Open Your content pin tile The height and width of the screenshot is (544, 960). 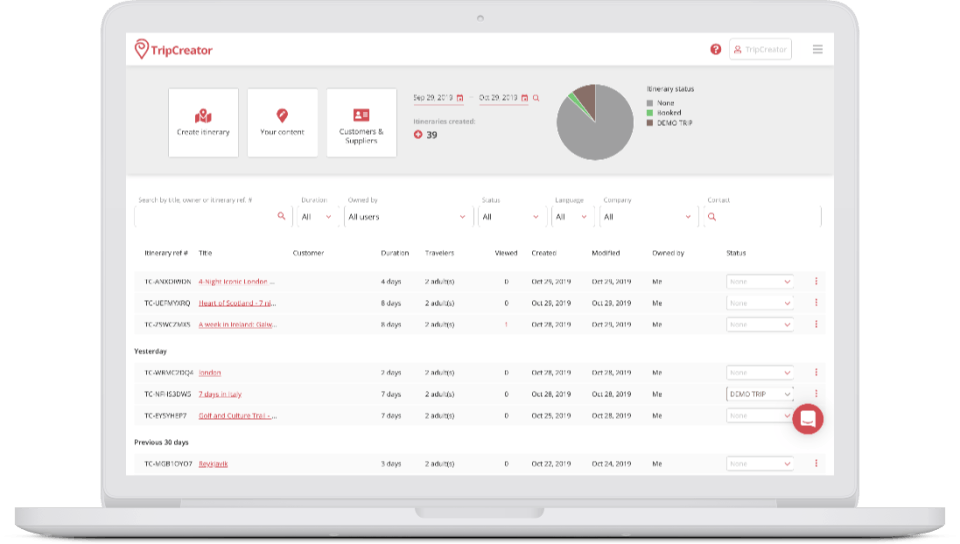[x=282, y=123]
